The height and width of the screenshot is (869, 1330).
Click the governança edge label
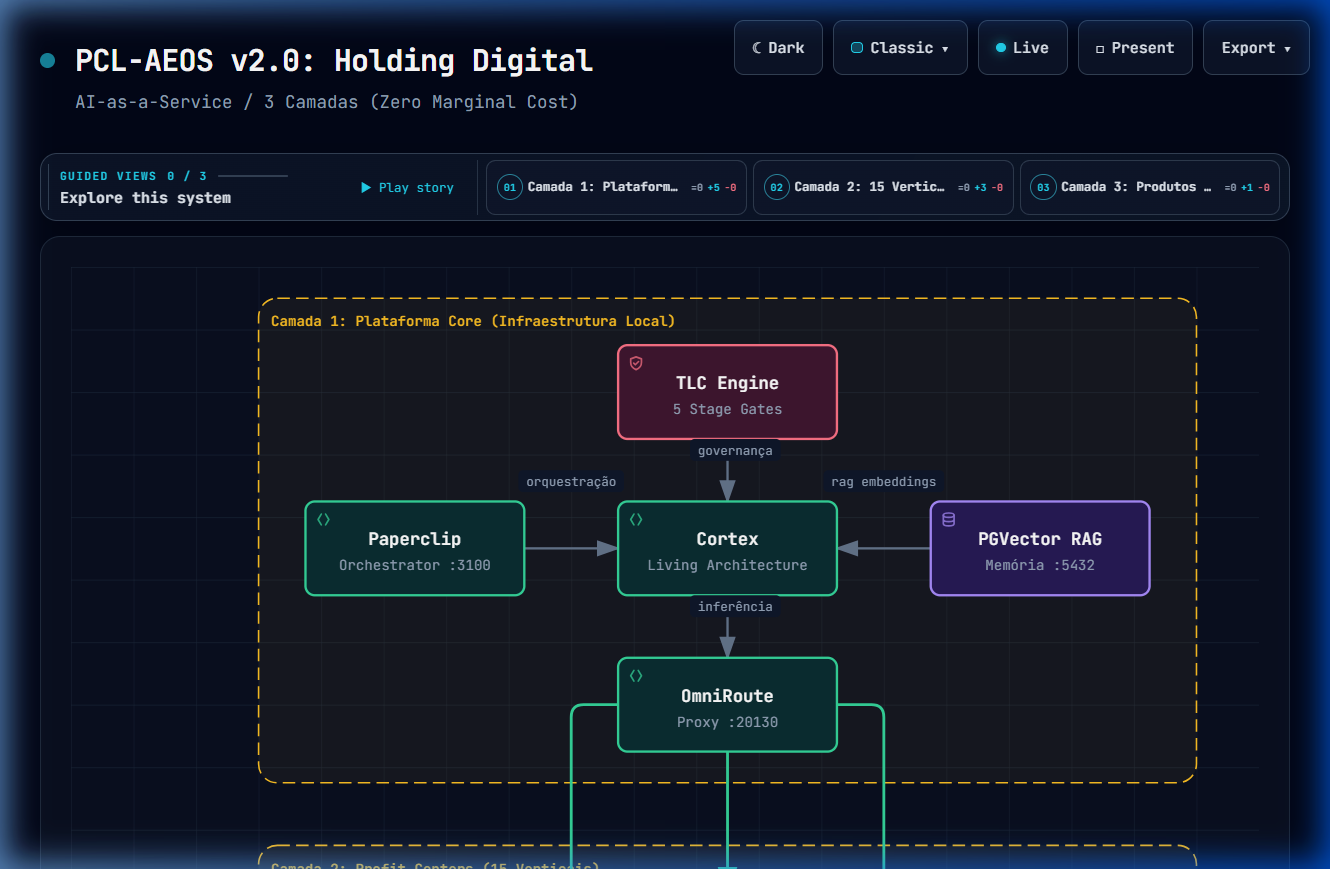click(735, 451)
